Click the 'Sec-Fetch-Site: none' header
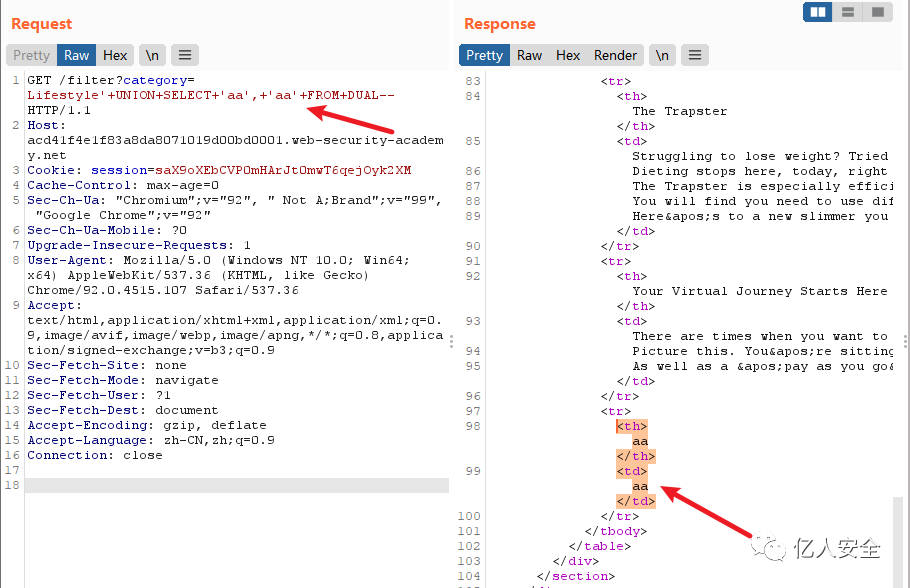 pos(107,365)
